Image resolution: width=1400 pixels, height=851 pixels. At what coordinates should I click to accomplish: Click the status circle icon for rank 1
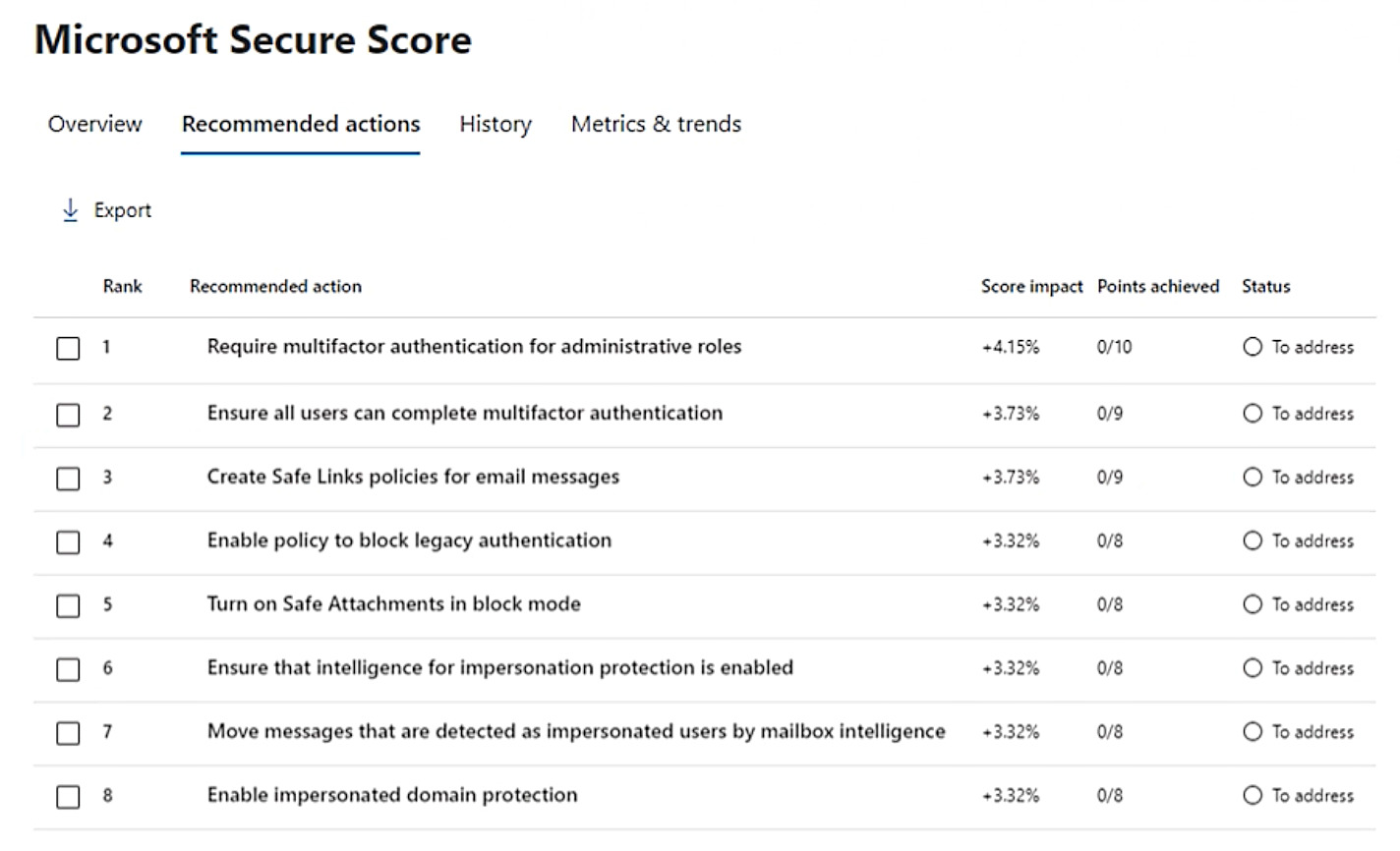point(1253,347)
